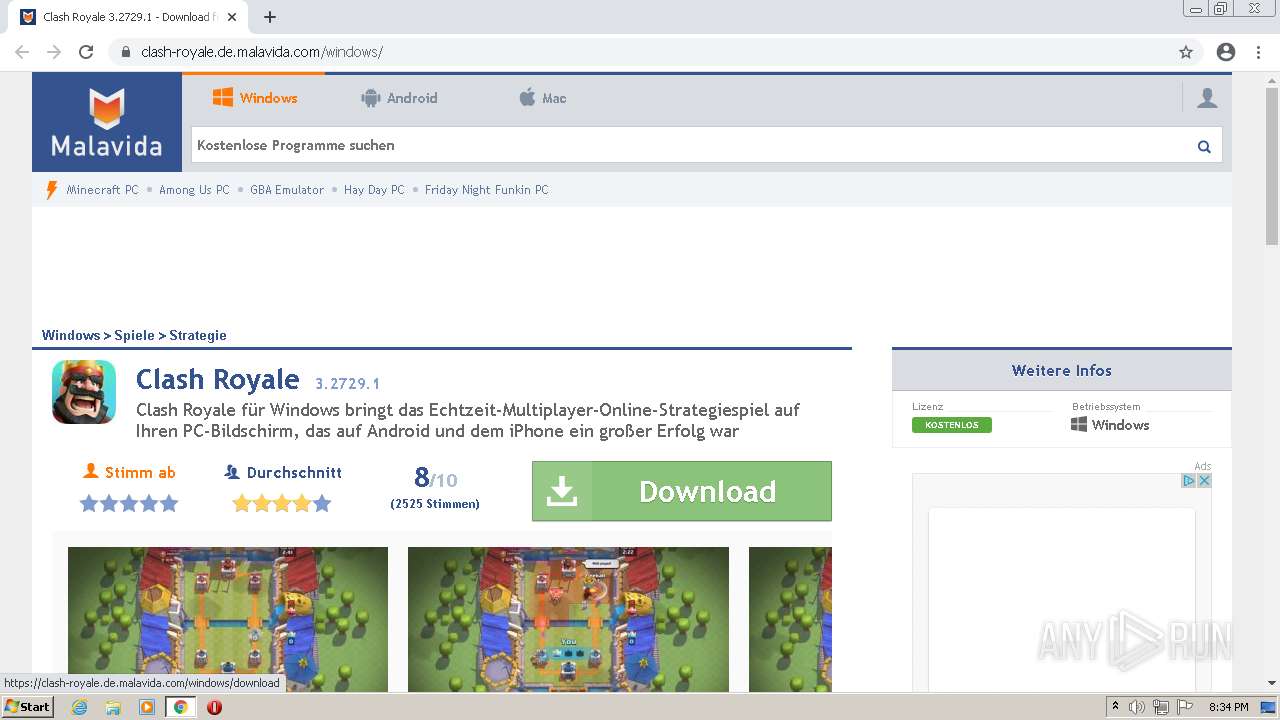Click the magnifier search icon

pos(1204,147)
